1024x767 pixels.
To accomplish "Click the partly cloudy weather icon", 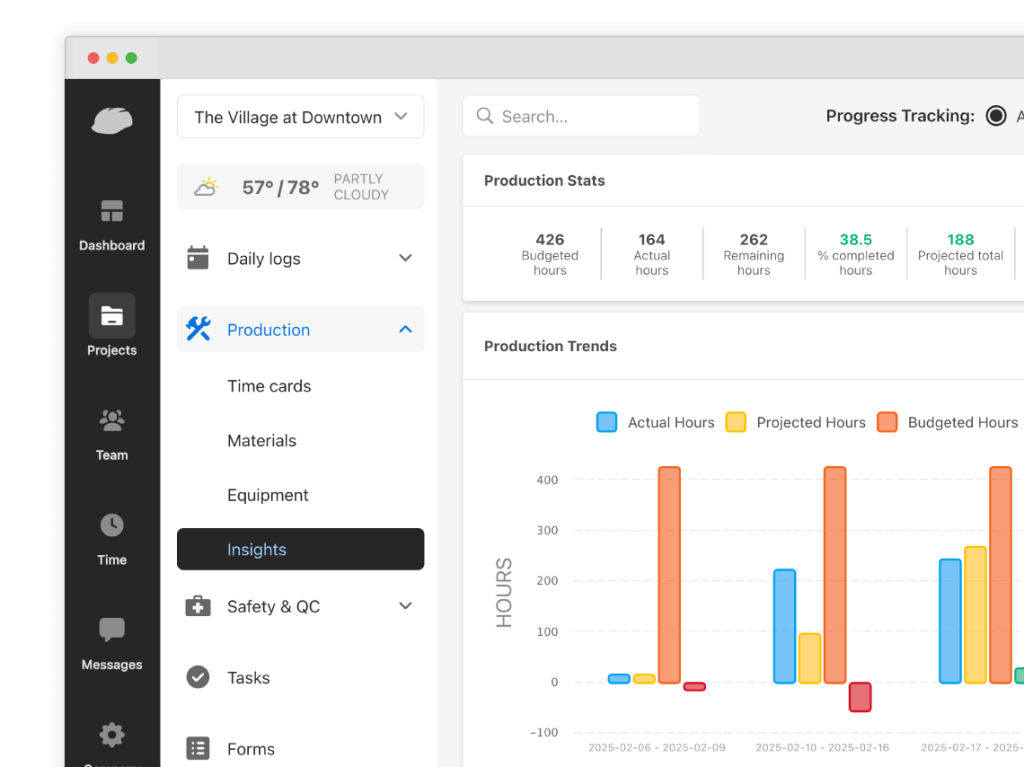I will [x=206, y=187].
